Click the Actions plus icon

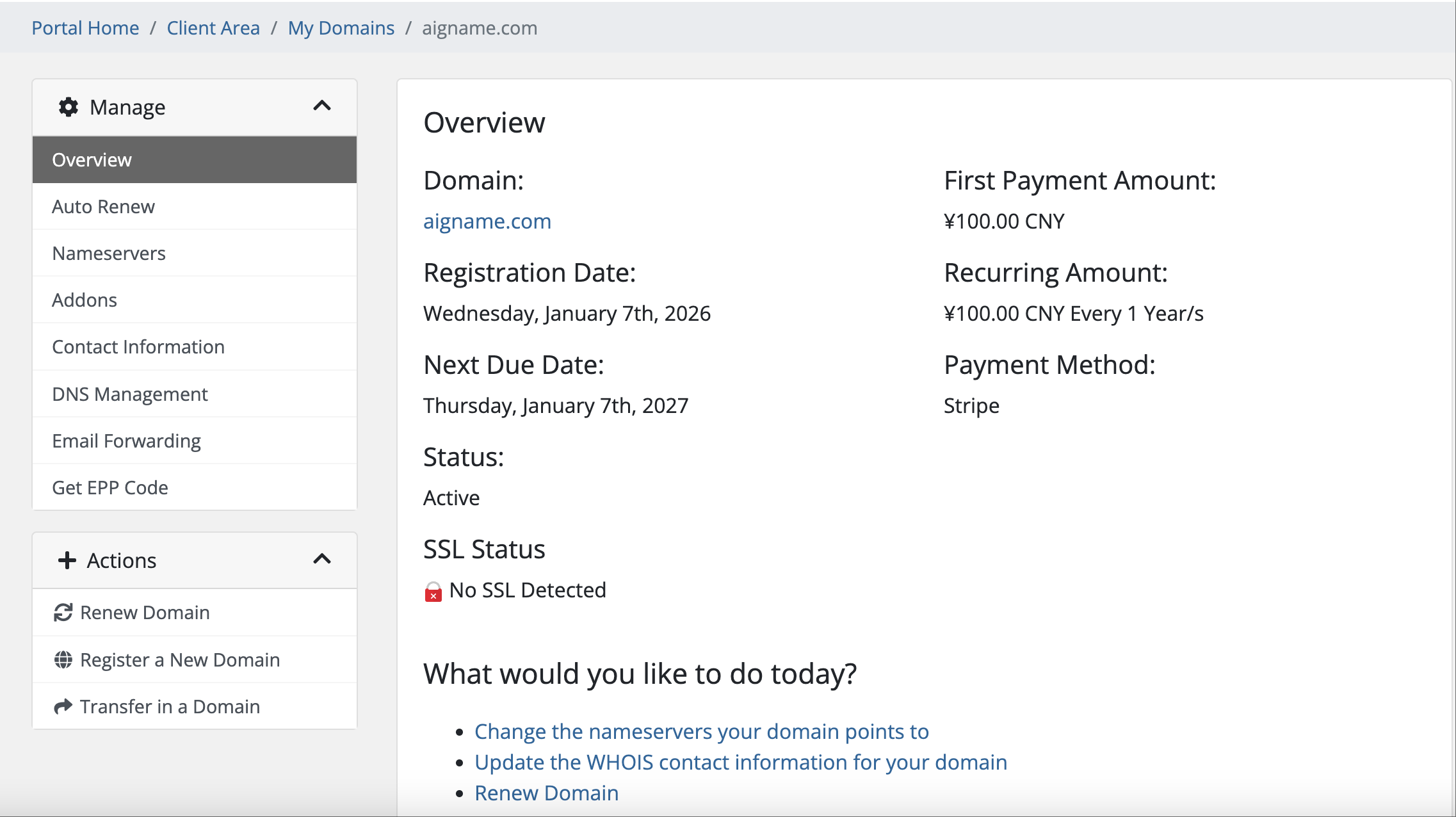click(x=67, y=560)
